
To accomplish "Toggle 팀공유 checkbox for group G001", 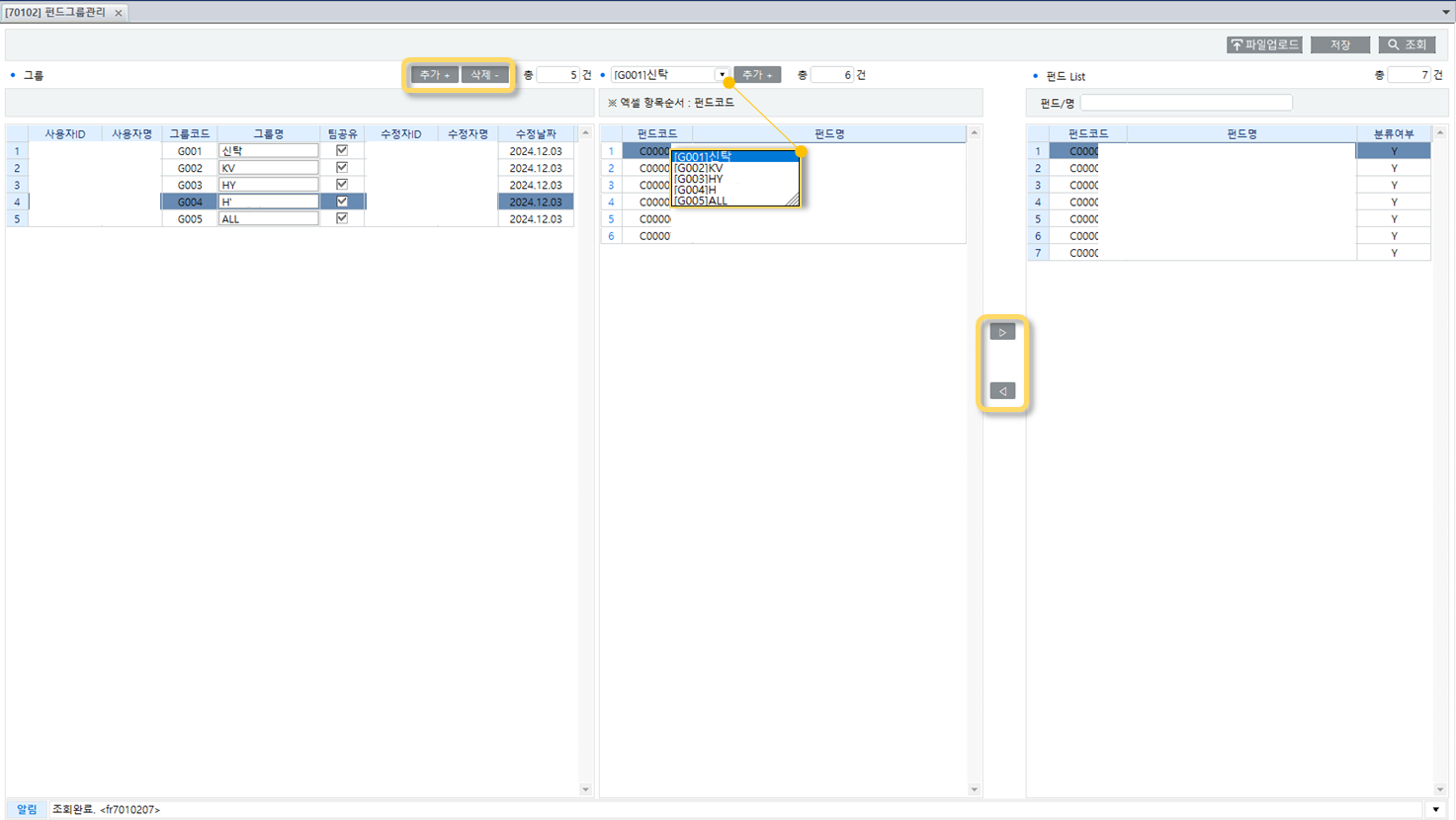I will 342,151.
